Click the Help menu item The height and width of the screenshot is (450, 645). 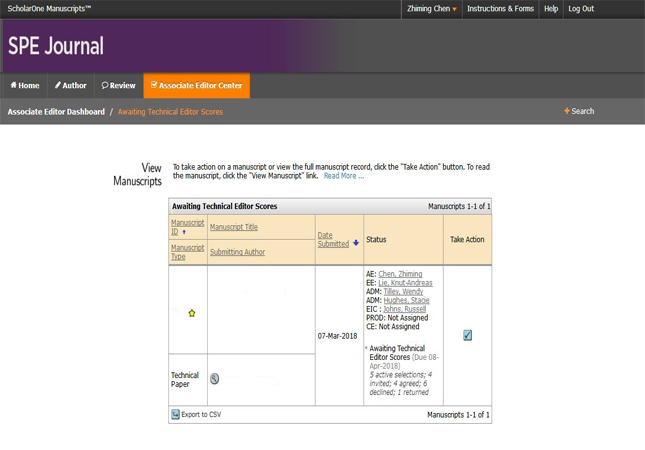coord(551,9)
